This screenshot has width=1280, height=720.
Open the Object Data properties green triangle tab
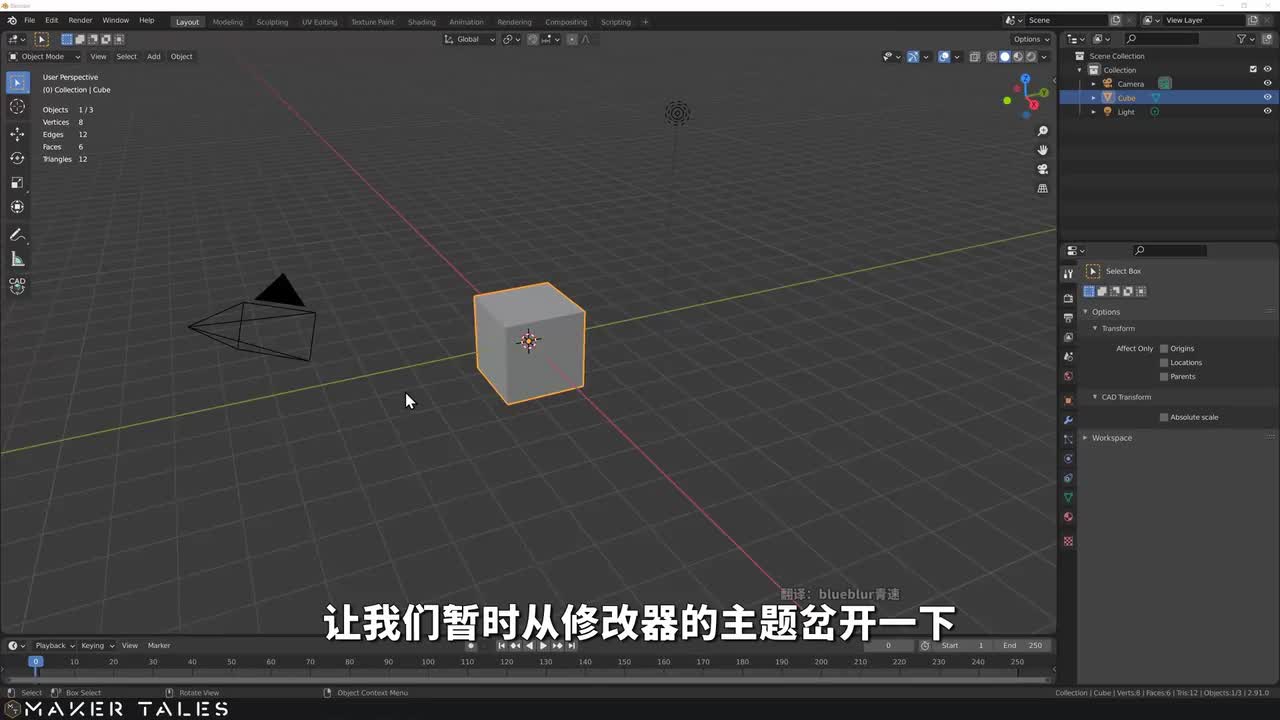click(x=1068, y=497)
